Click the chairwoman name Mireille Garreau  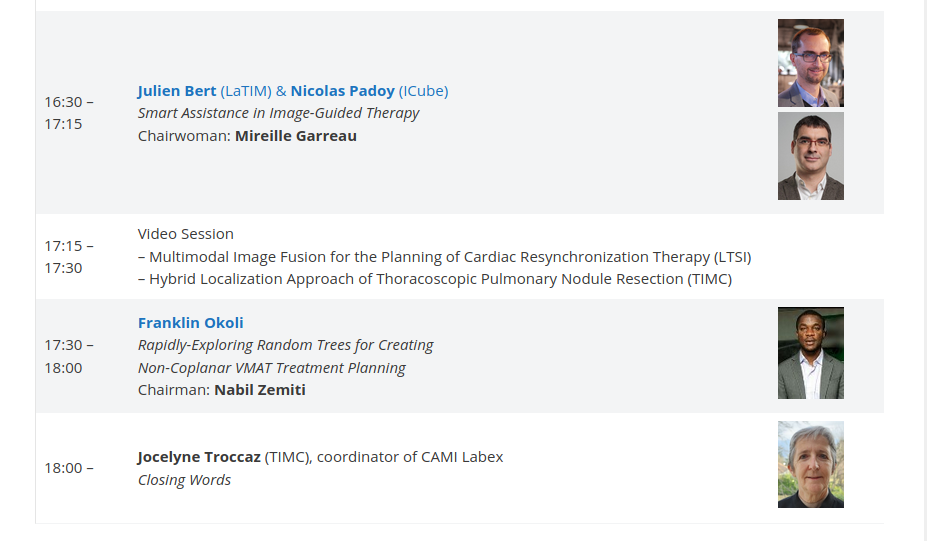coord(296,136)
